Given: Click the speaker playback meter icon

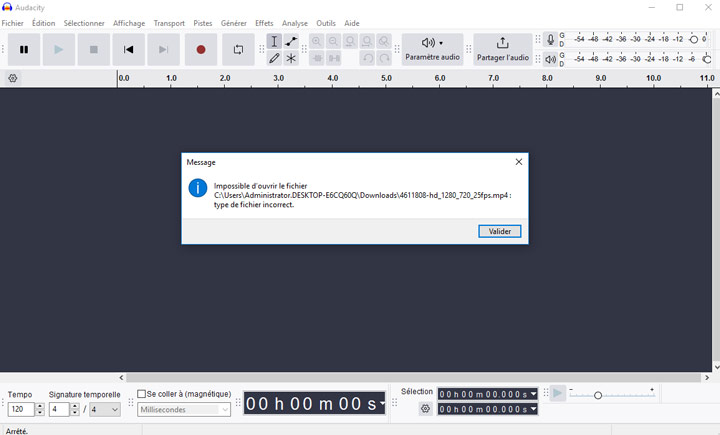Looking at the screenshot, I should (550, 59).
